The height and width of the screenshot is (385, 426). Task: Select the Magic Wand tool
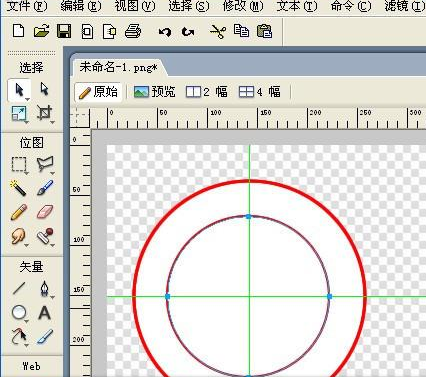coord(18,188)
